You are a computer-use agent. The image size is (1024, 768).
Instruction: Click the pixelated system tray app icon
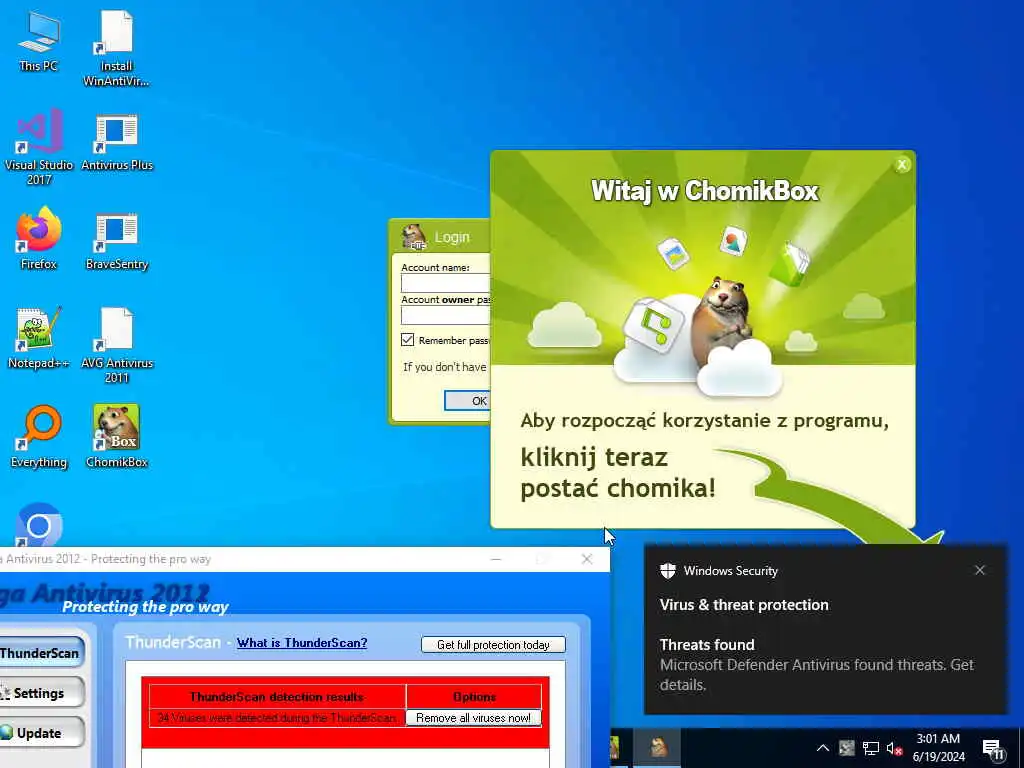(846, 748)
